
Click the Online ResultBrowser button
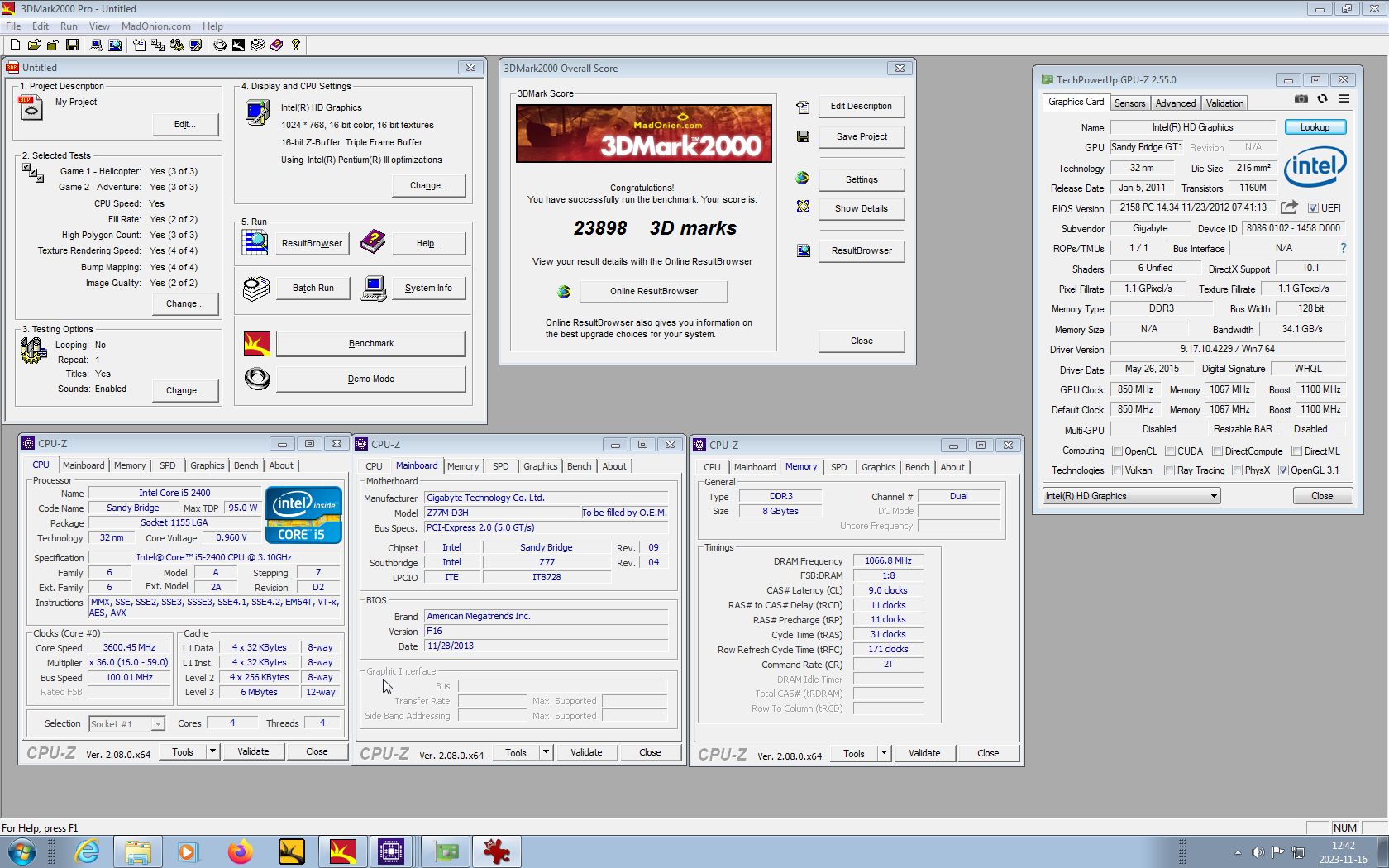click(x=653, y=291)
